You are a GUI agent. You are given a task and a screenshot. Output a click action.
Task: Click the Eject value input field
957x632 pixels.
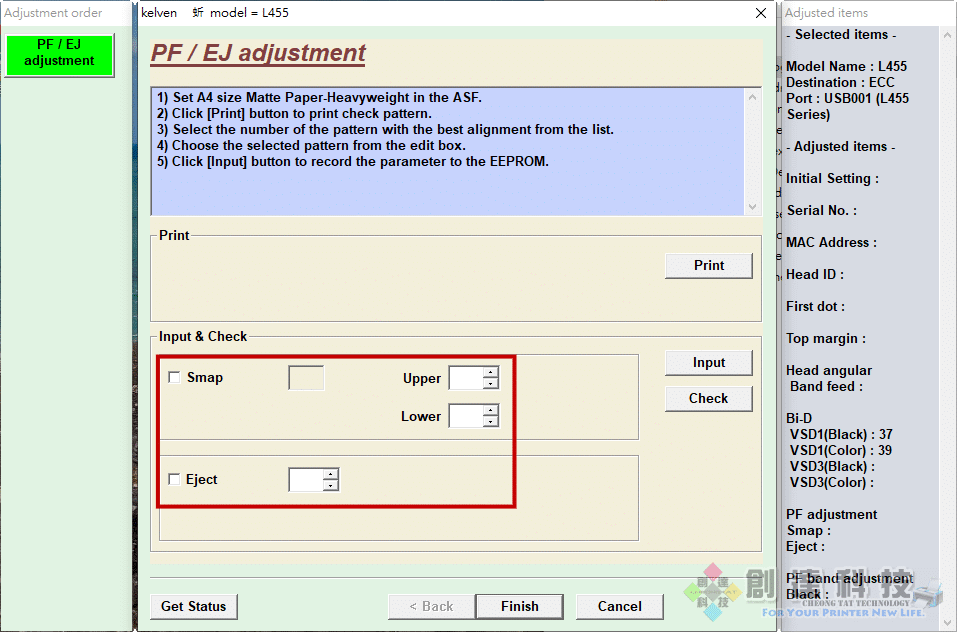[x=306, y=480]
